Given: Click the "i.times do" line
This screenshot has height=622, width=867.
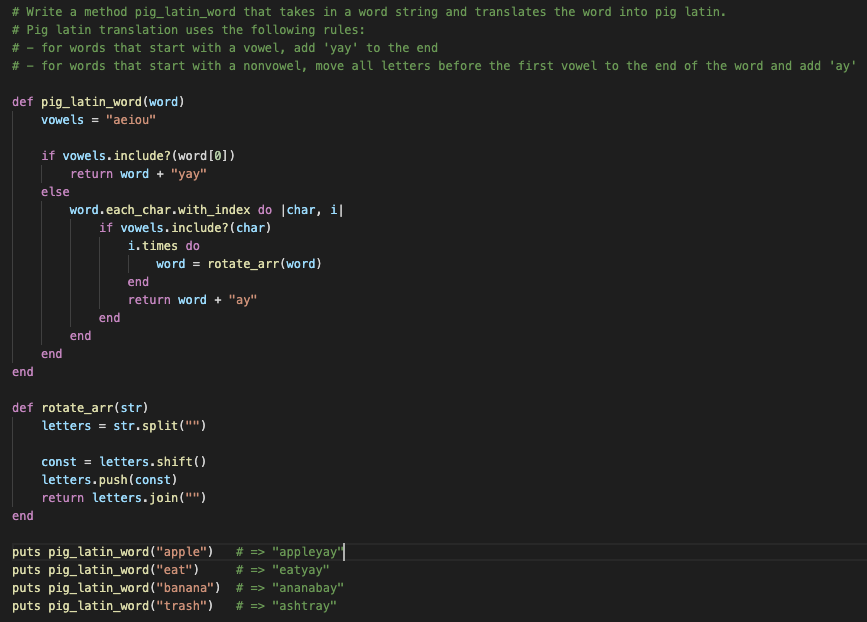Looking at the screenshot, I should pyautogui.click(x=164, y=246).
